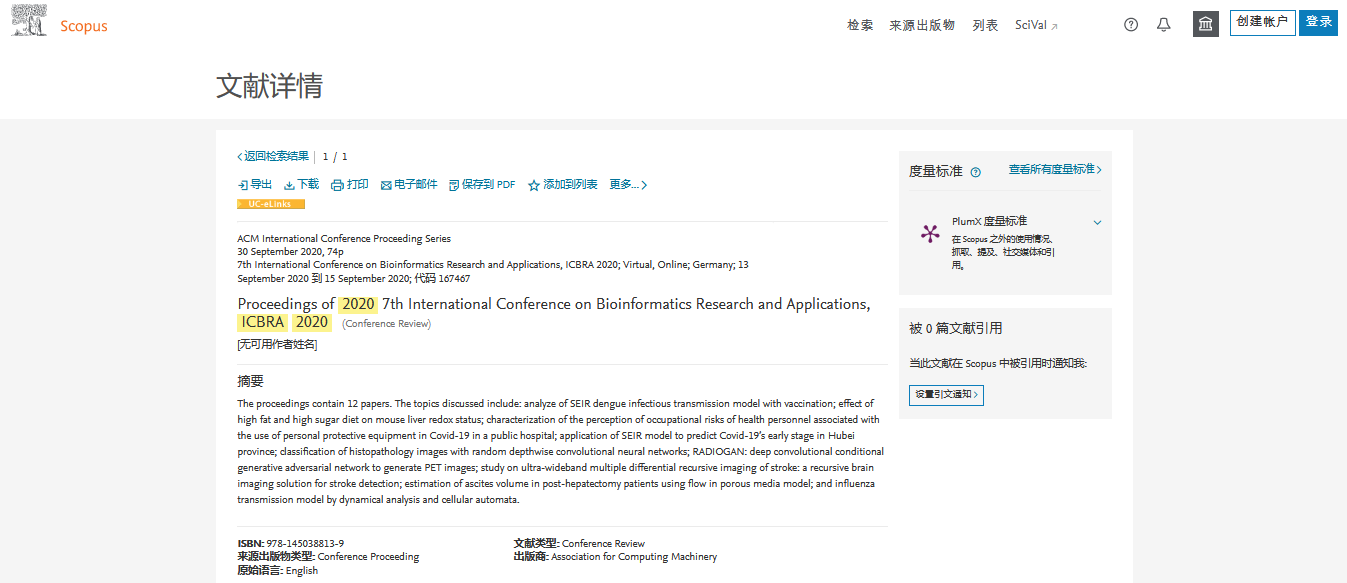This screenshot has width=1347, height=583.
Task: Click the 度量标准 info help icon
Action: click(x=976, y=172)
